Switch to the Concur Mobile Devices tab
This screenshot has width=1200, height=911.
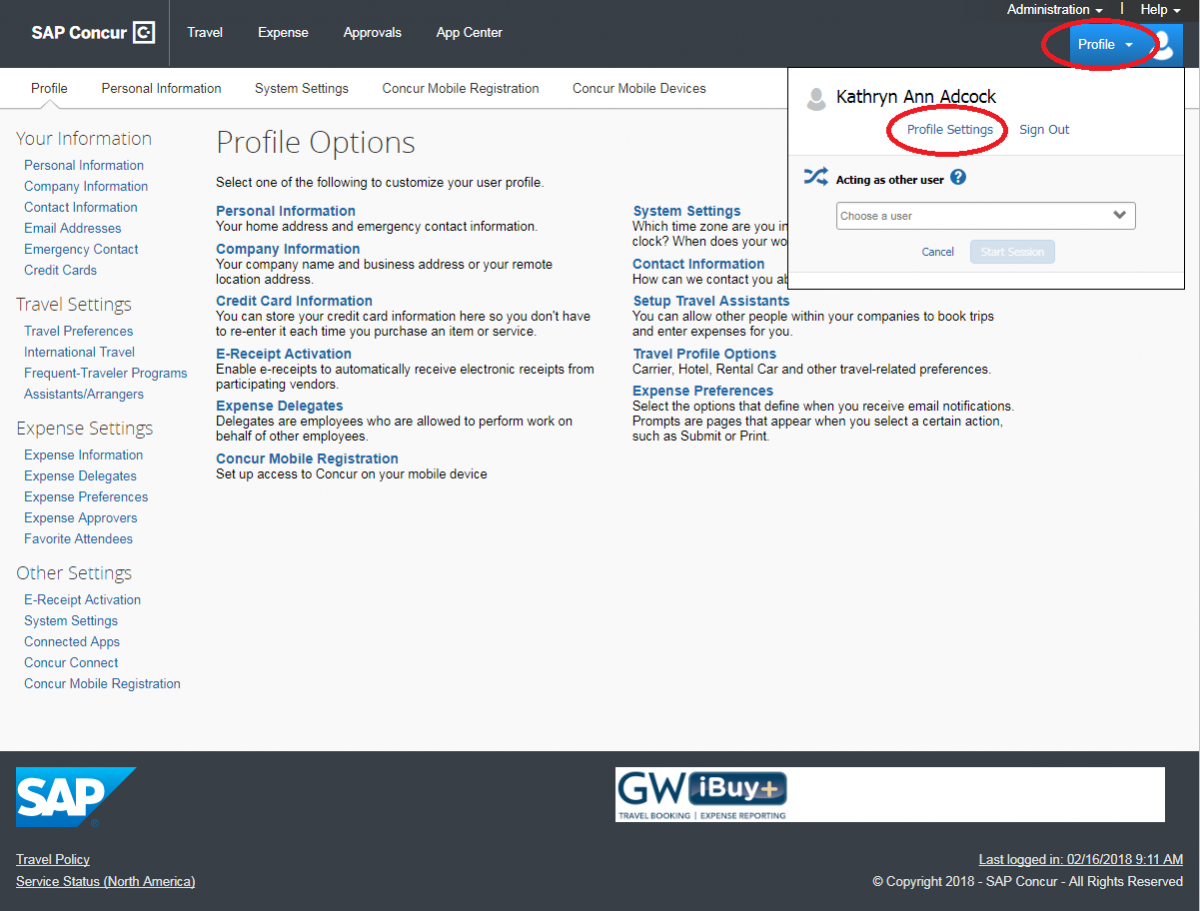pos(639,88)
